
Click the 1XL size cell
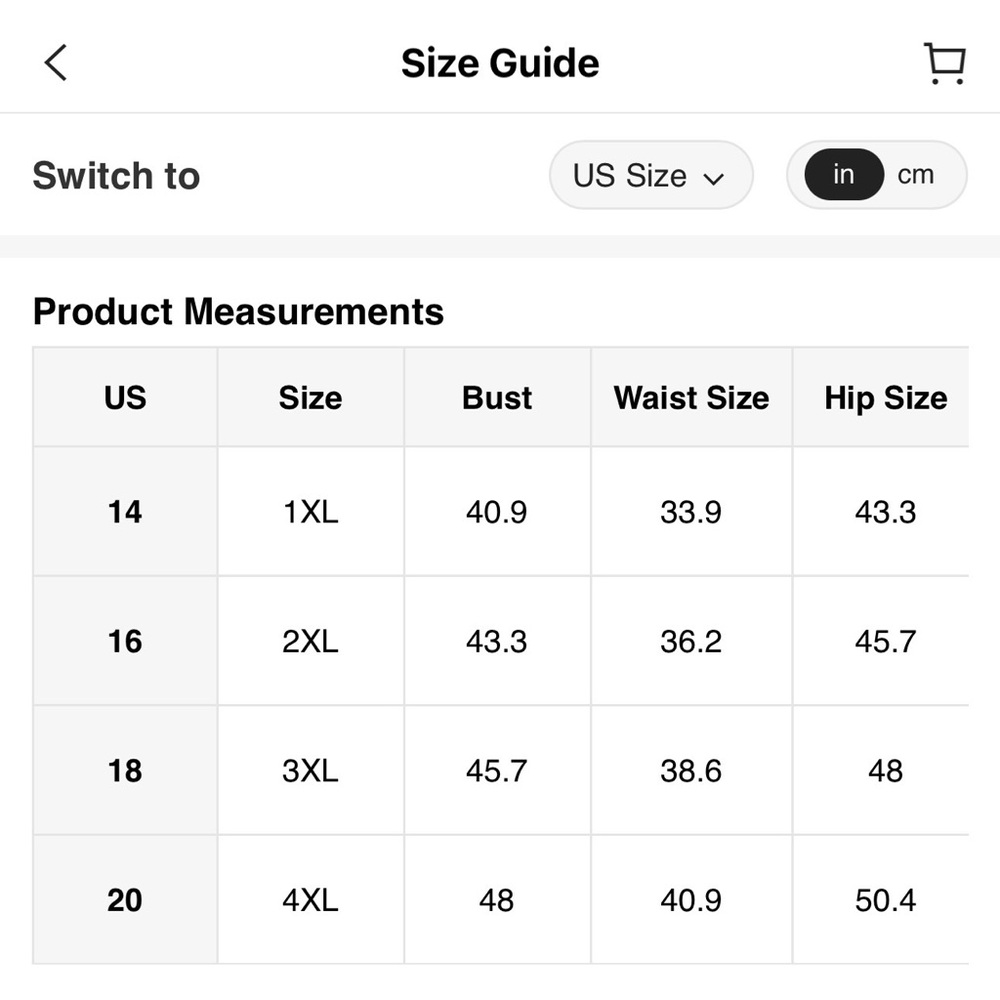tap(310, 512)
